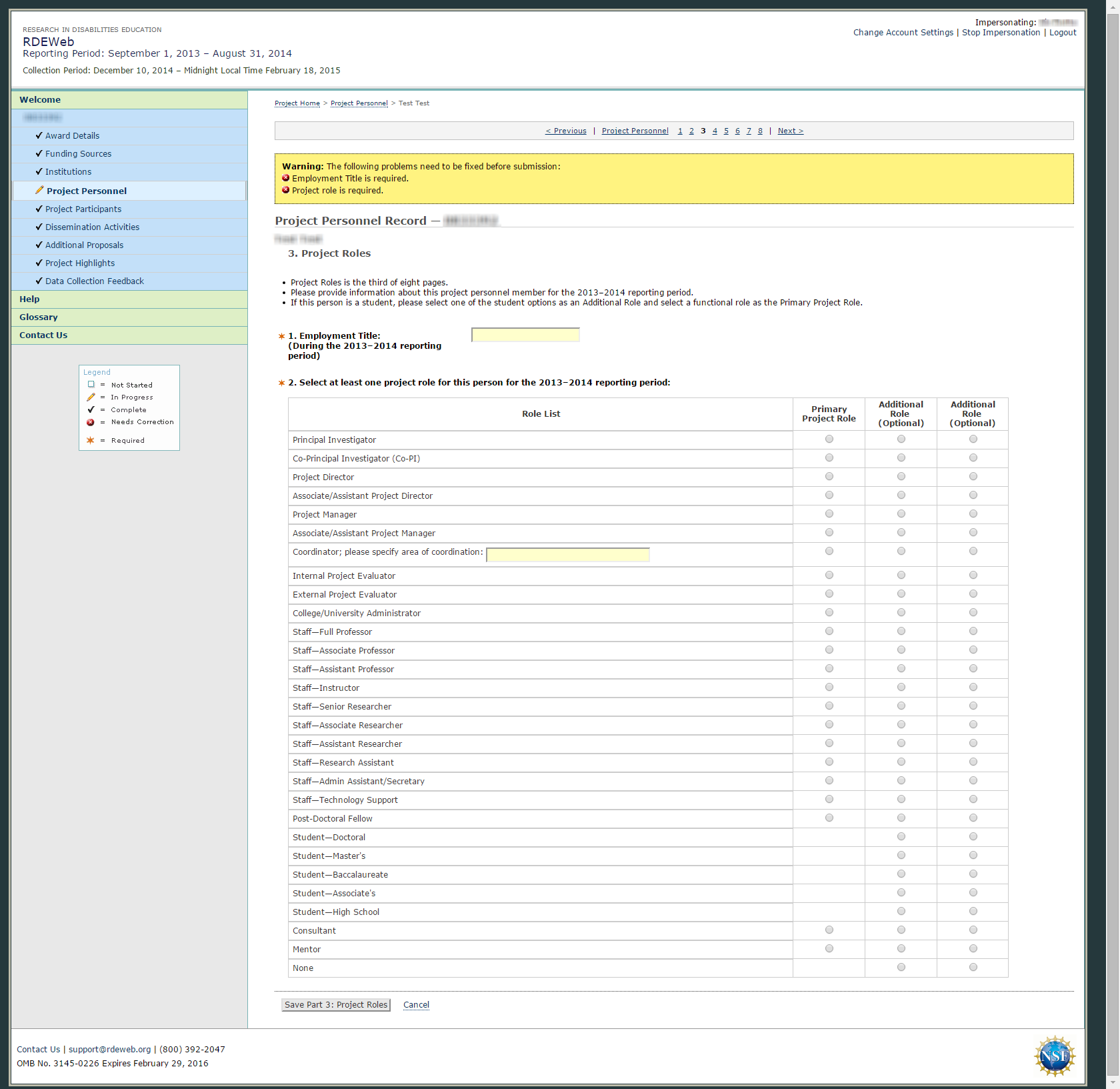The width and height of the screenshot is (1120, 1089).
Task: Click the Cancel link
Action: 416,1005
